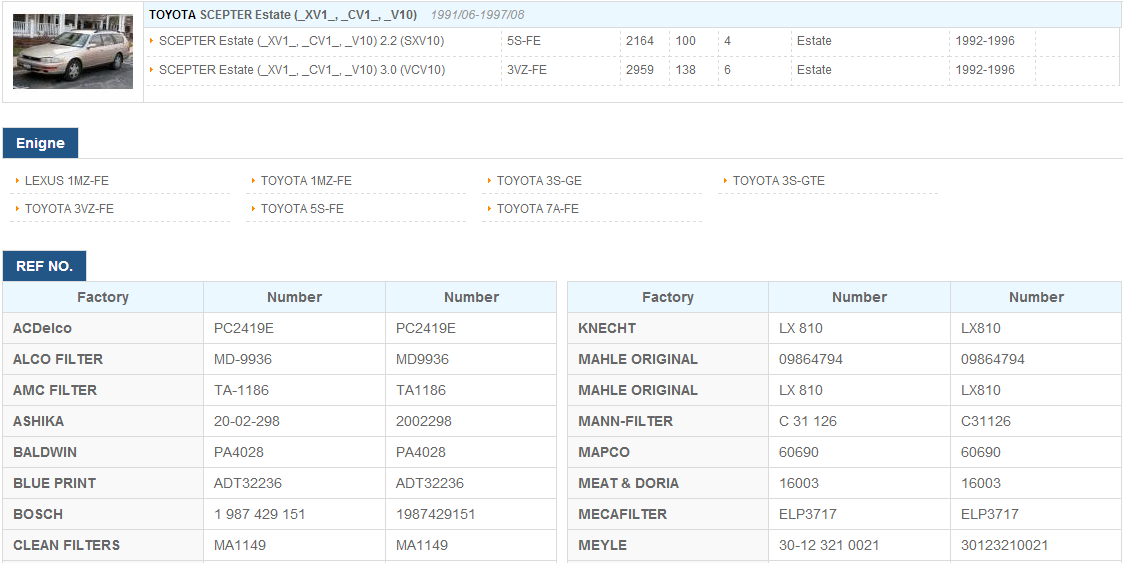Click the MEYLE factory cell

tap(668, 545)
